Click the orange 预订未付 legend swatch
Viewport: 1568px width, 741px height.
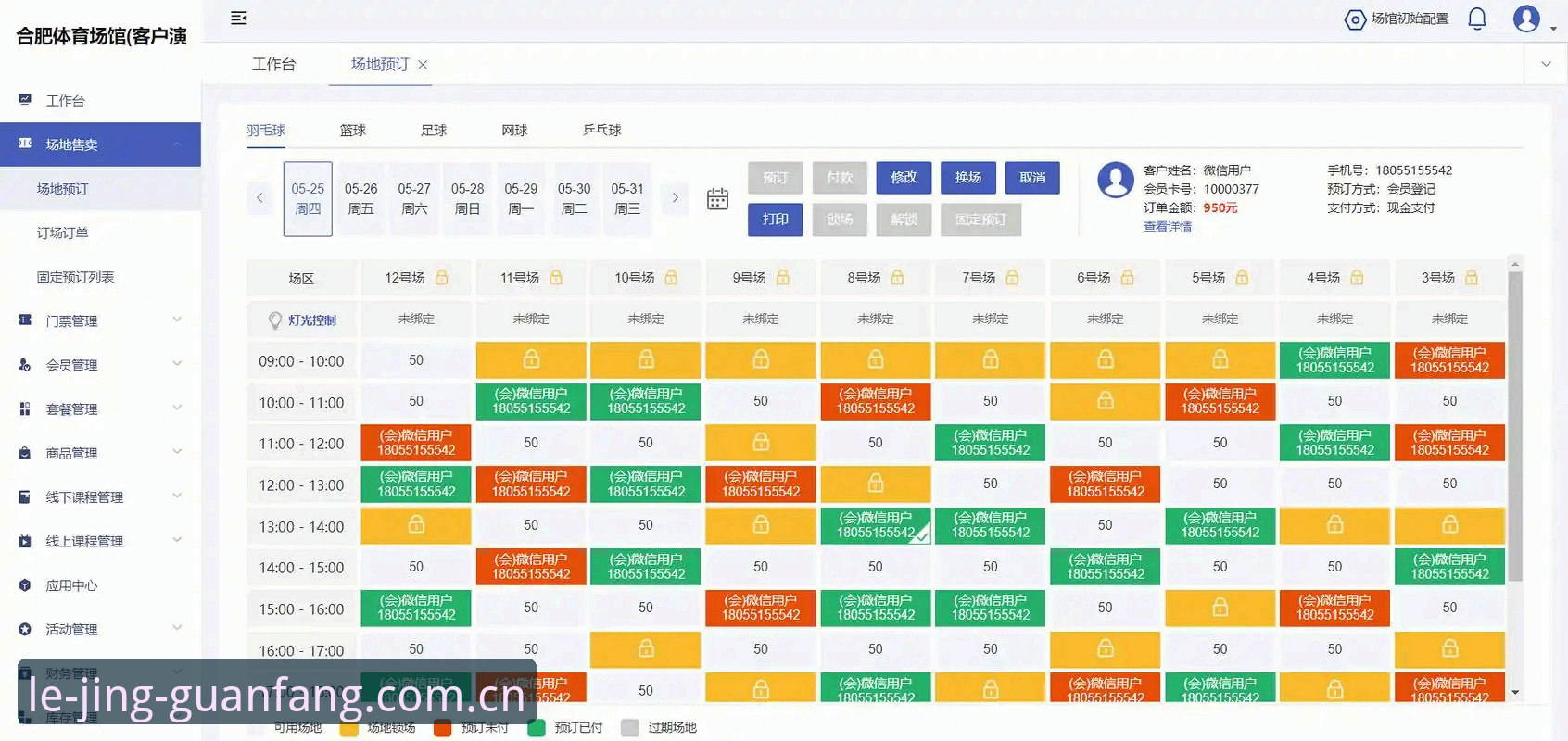click(443, 728)
